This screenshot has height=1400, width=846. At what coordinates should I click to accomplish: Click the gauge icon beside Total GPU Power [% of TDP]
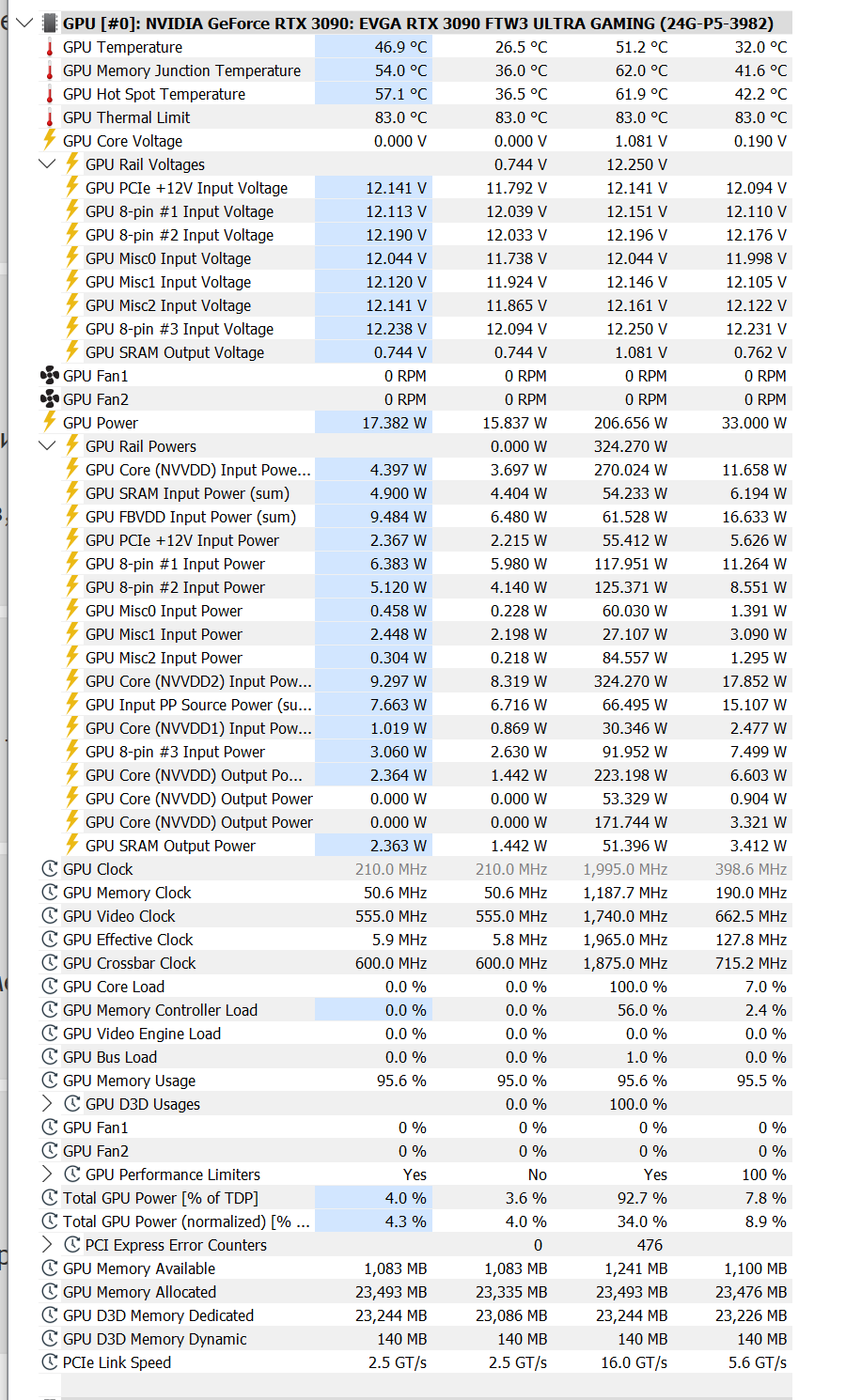50,1197
